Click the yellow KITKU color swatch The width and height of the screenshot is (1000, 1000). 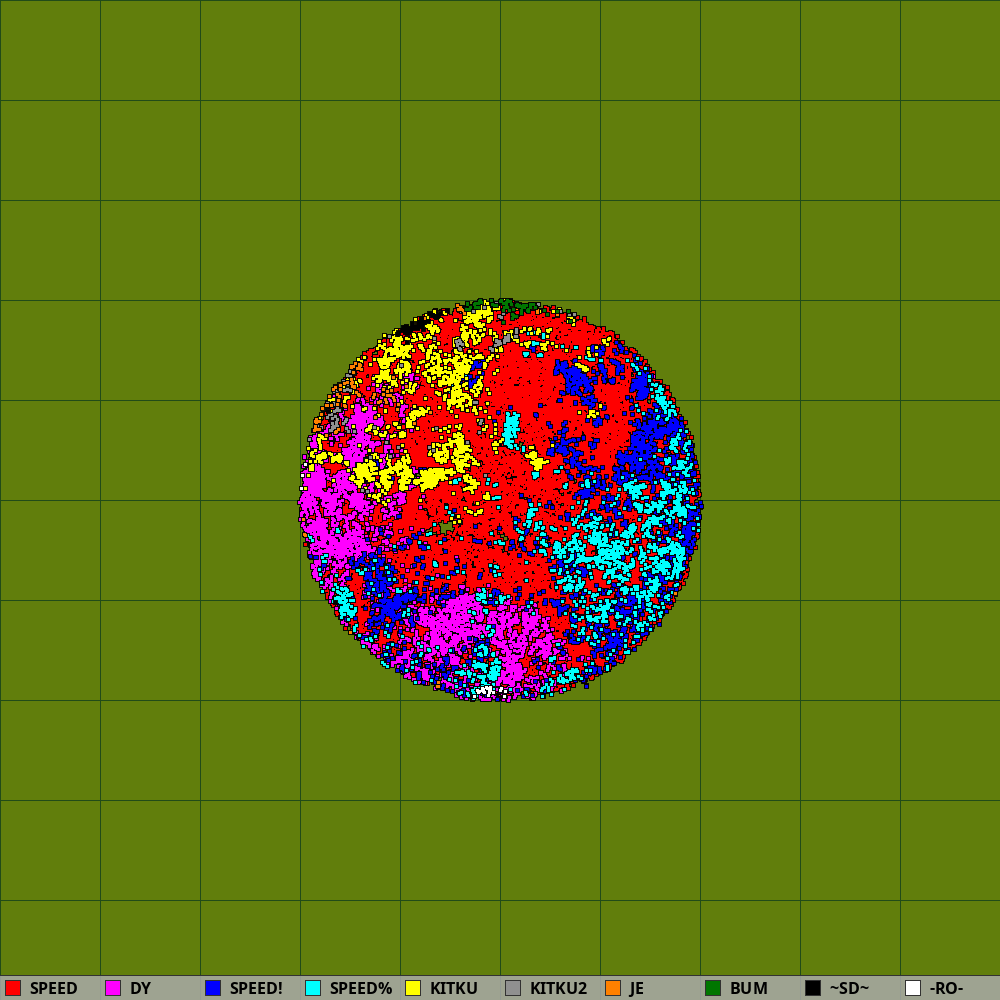pyautogui.click(x=413, y=988)
